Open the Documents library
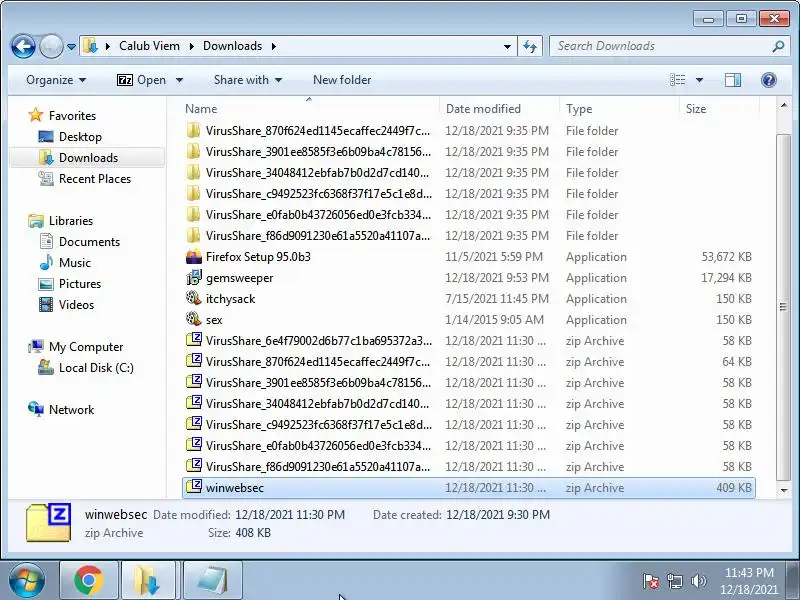The height and width of the screenshot is (600, 800). tap(89, 241)
